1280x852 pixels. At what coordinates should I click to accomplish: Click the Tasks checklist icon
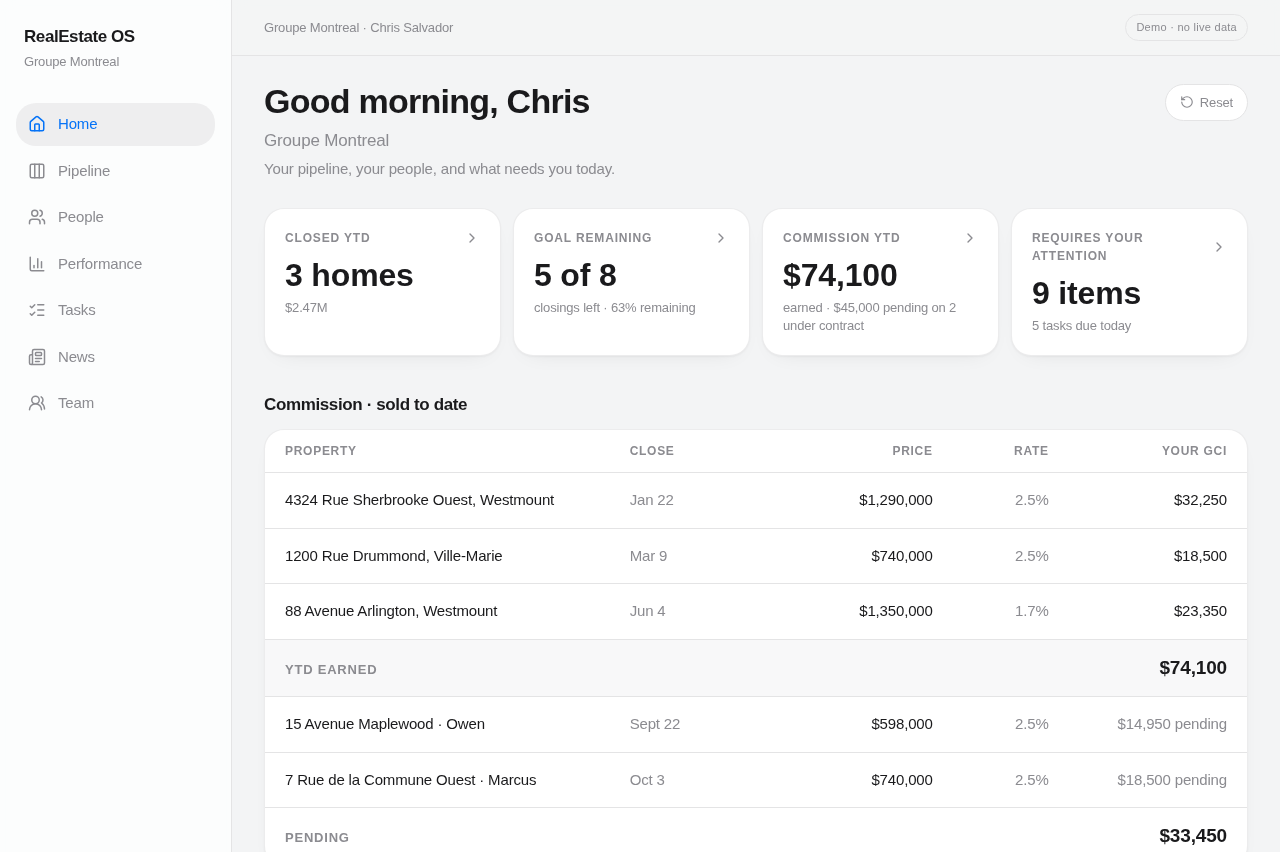pos(37,310)
